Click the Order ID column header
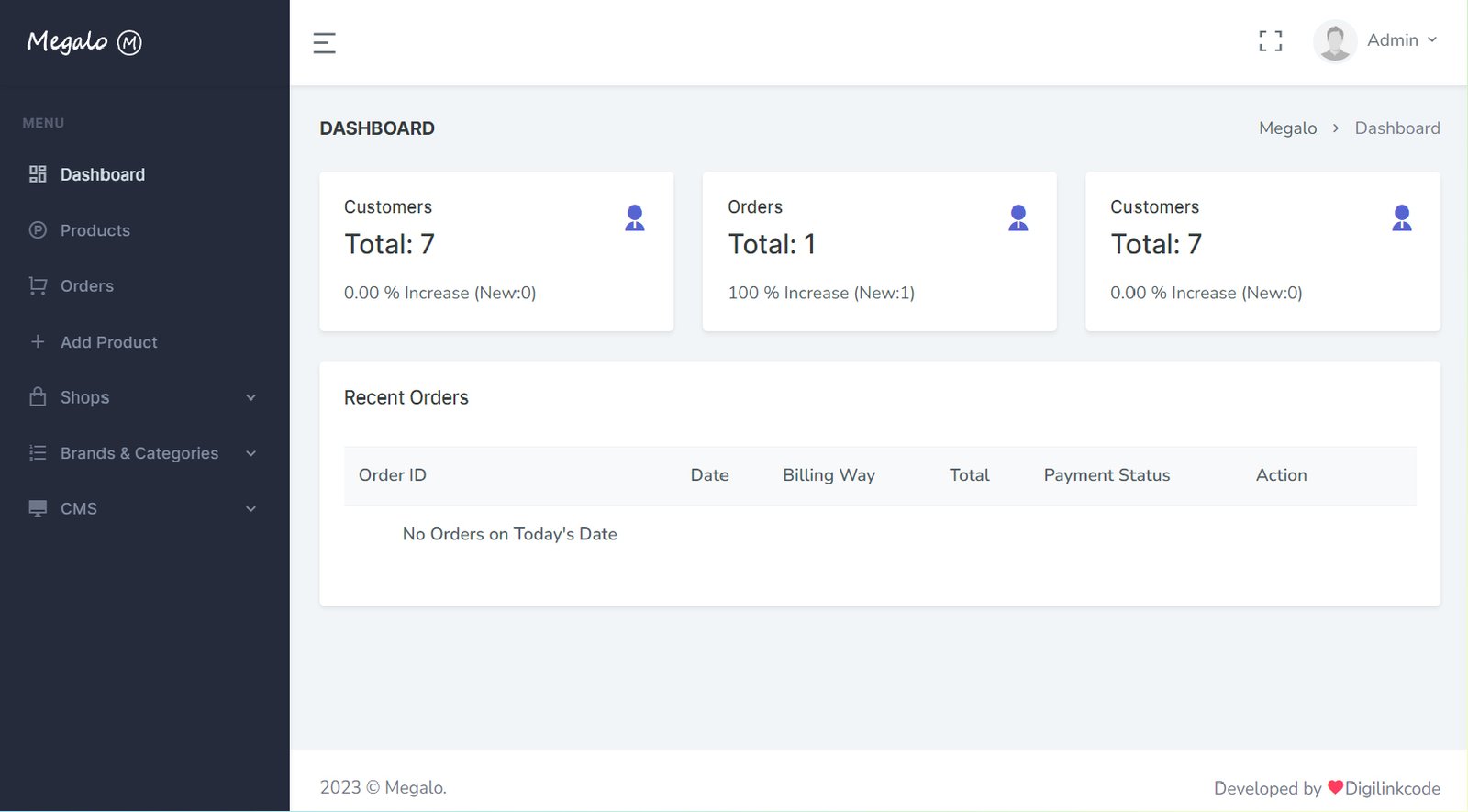Image resolution: width=1468 pixels, height=812 pixels. (x=392, y=475)
